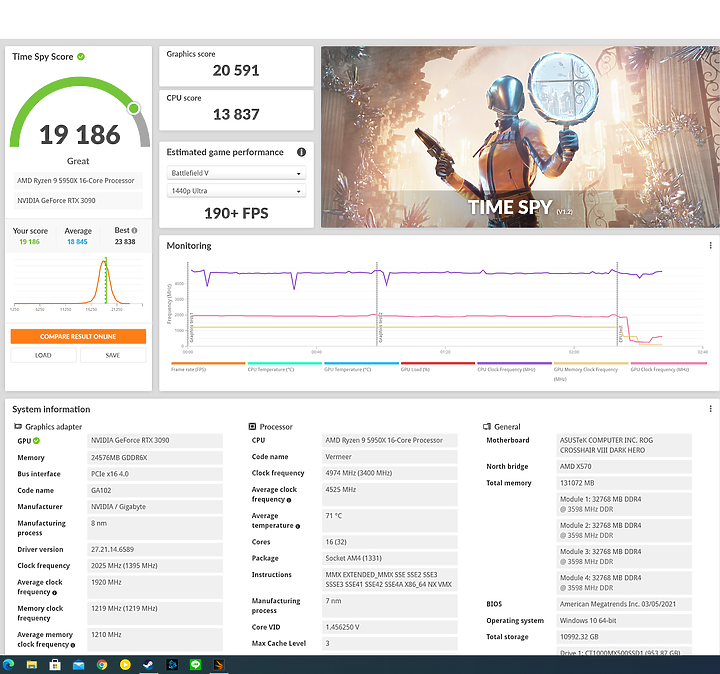Open Google Chrome from the taskbar
The width and height of the screenshot is (720, 674).
(x=102, y=664)
